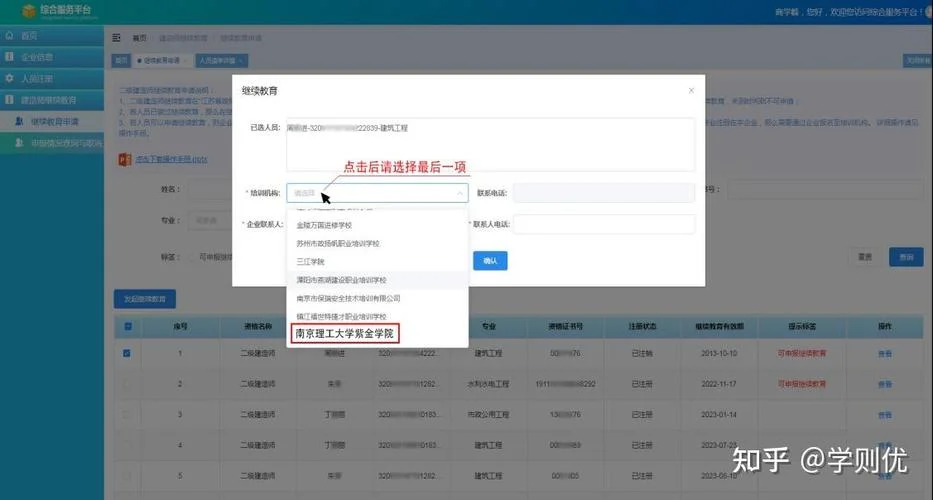Close the 人员选择详情 tab using its x
The width and height of the screenshot is (933, 500).
tap(242, 61)
